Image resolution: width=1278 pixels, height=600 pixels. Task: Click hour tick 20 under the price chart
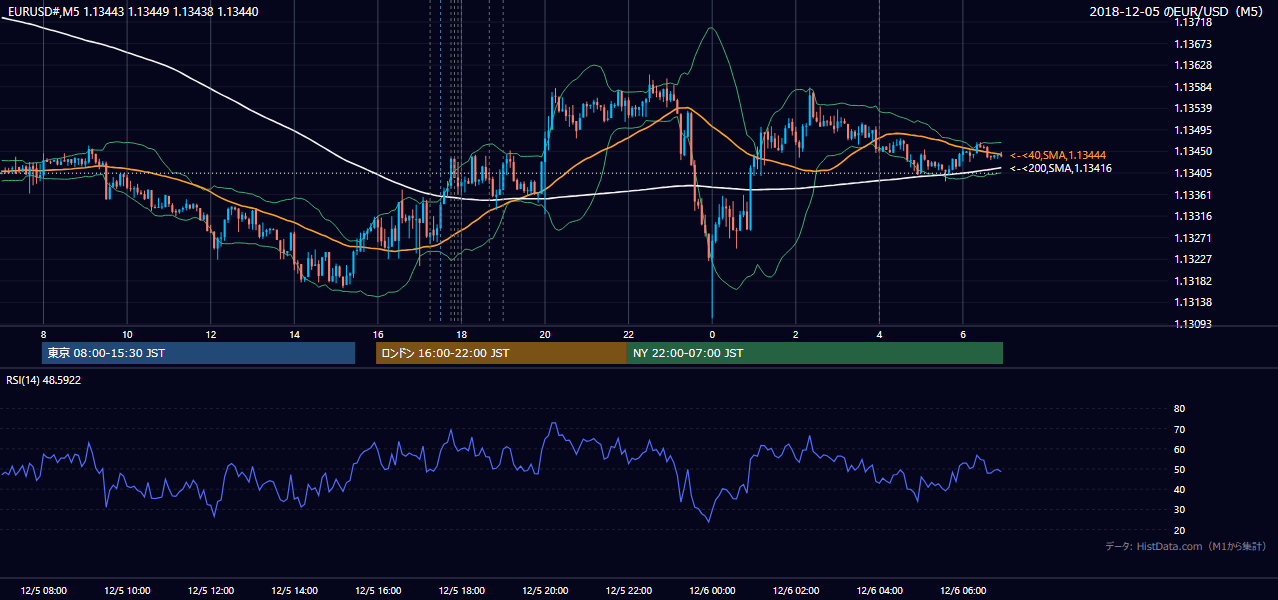click(x=545, y=334)
